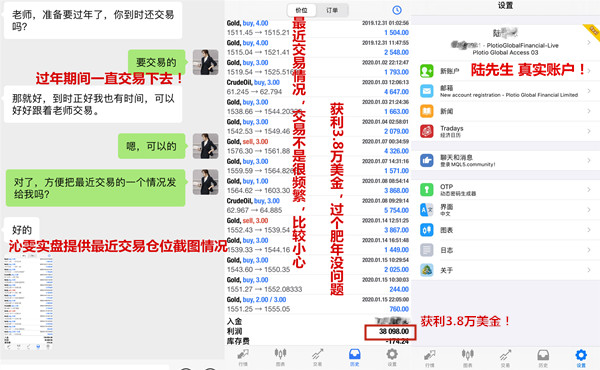The width and height of the screenshot is (600, 370).
Task: Expand the account row chevron for Plotio Global Access
Action: point(589,42)
